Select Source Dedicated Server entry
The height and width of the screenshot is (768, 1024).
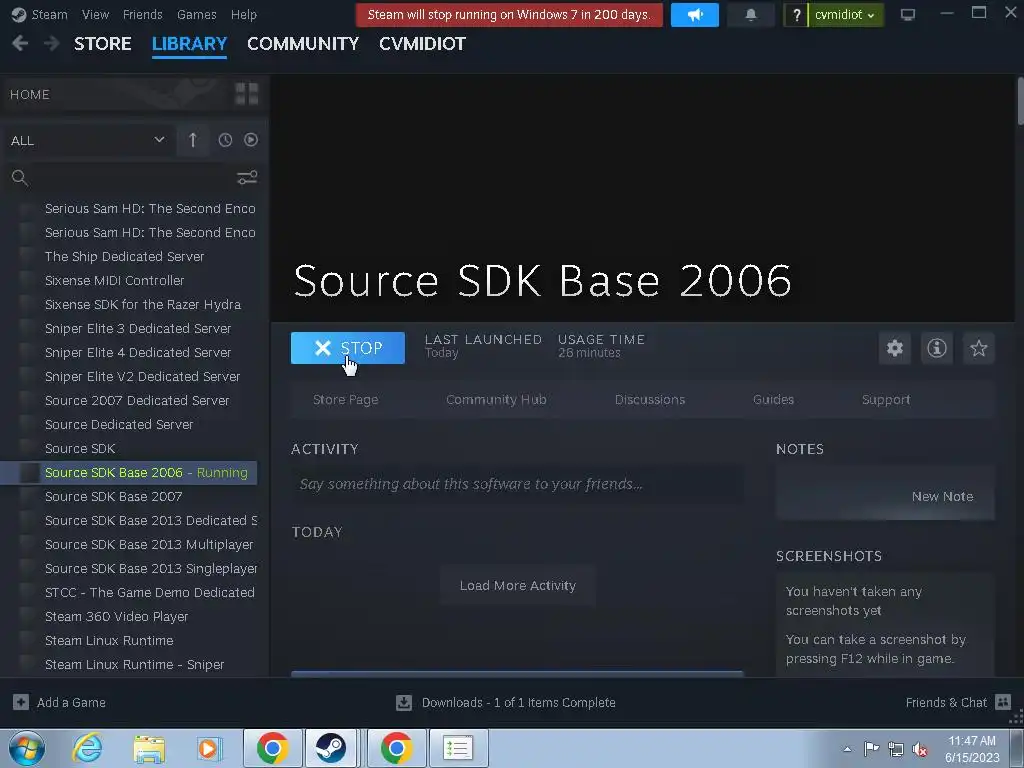pos(119,424)
